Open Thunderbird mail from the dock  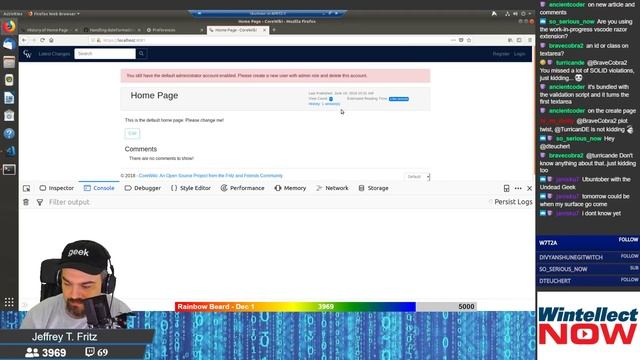[9, 44]
